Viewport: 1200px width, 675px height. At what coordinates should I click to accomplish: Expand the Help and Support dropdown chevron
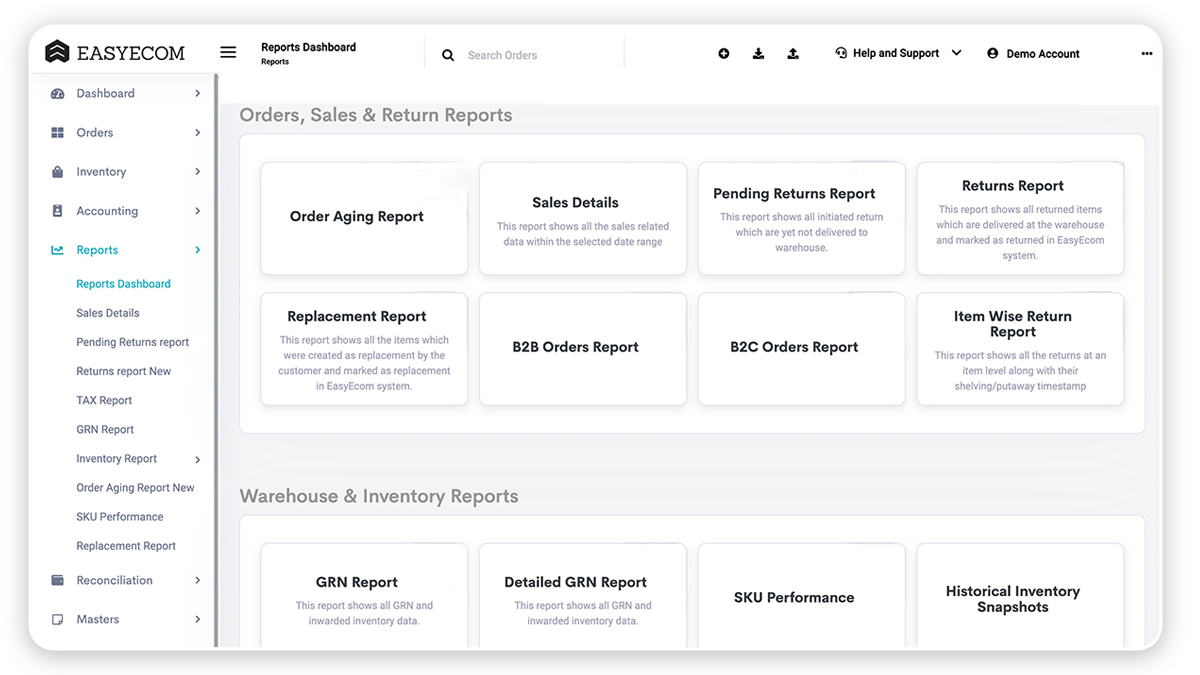(956, 53)
